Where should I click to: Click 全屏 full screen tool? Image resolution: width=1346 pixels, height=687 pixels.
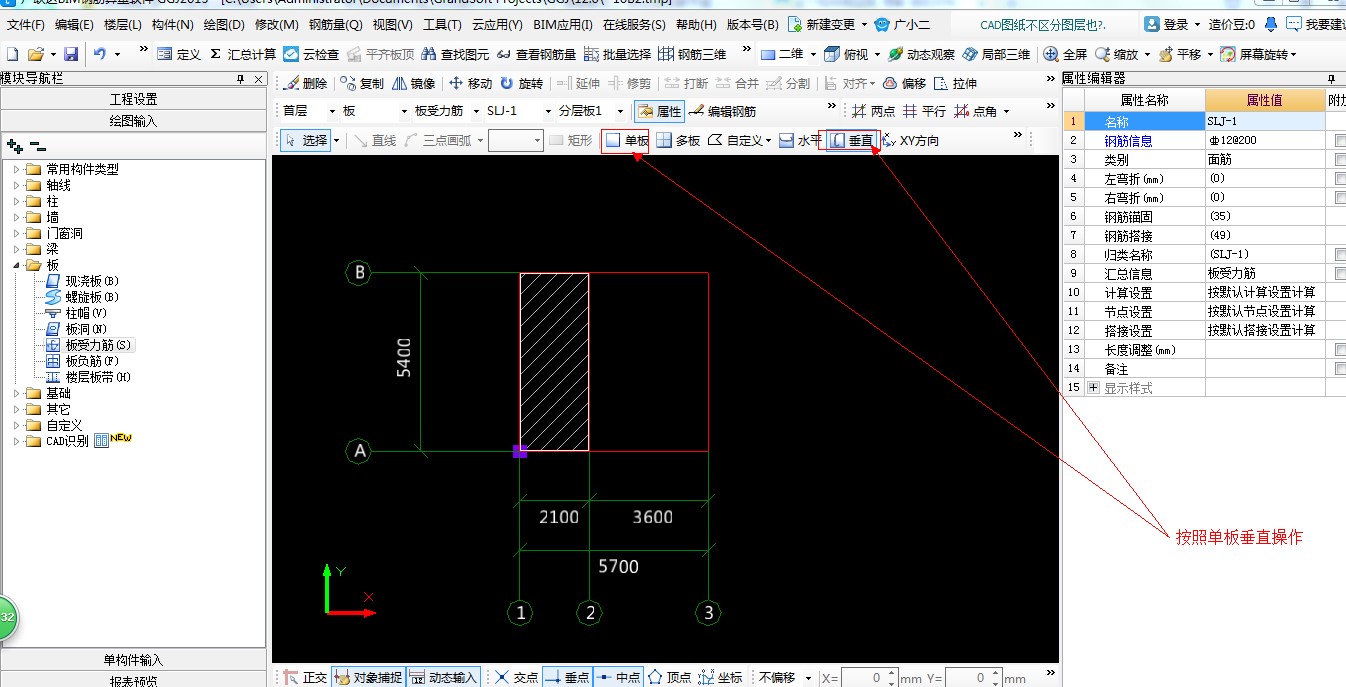pos(1066,54)
